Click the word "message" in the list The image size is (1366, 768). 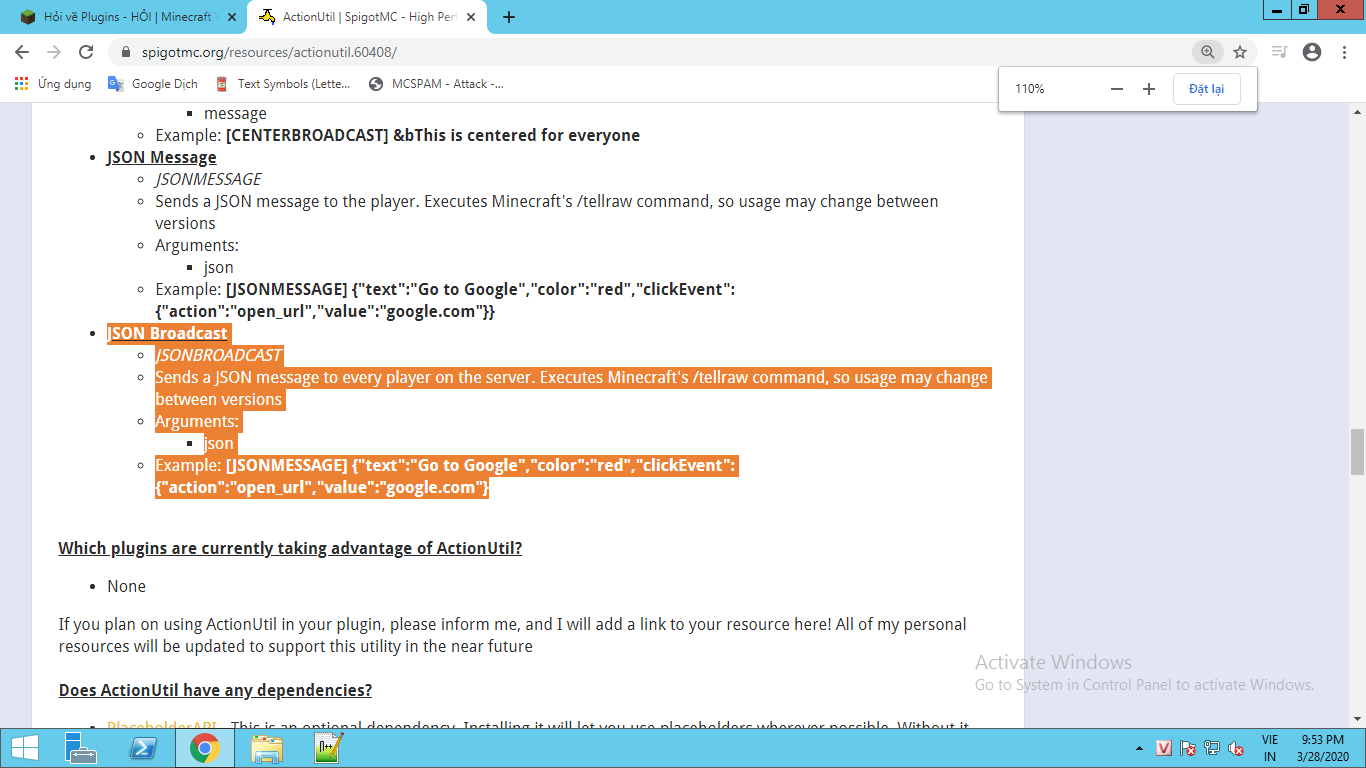click(235, 113)
